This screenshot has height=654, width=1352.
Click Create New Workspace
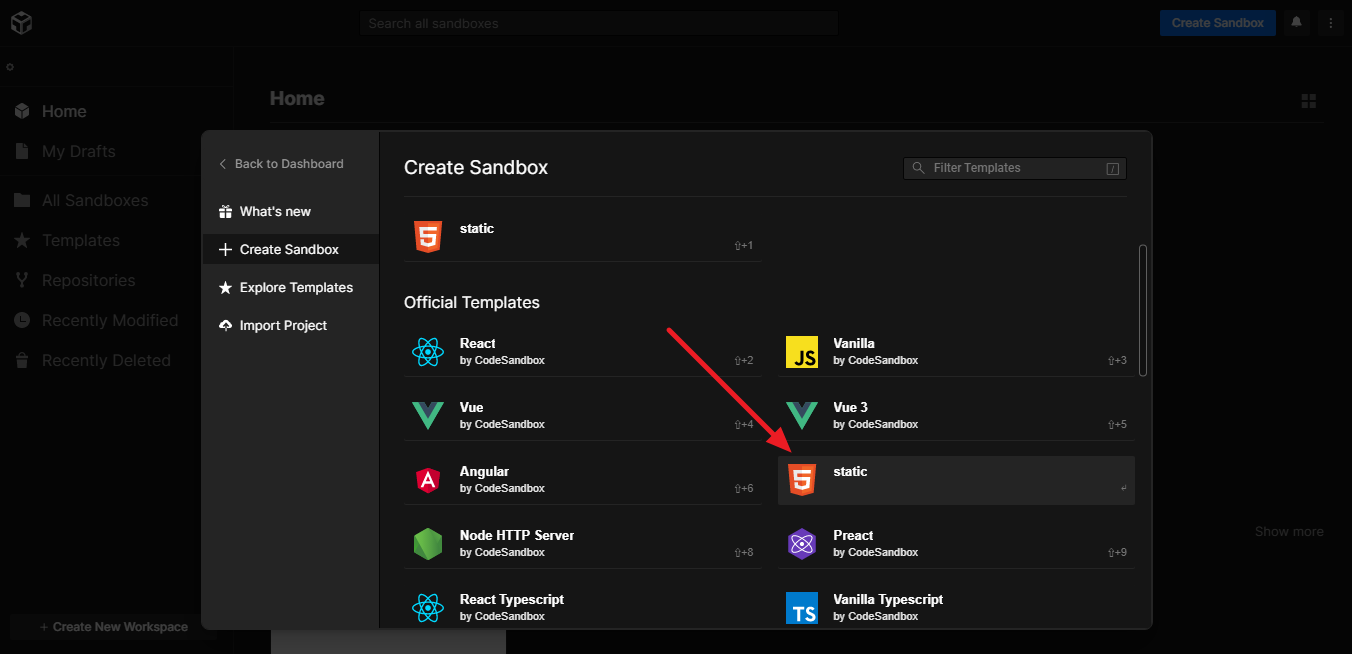click(113, 627)
